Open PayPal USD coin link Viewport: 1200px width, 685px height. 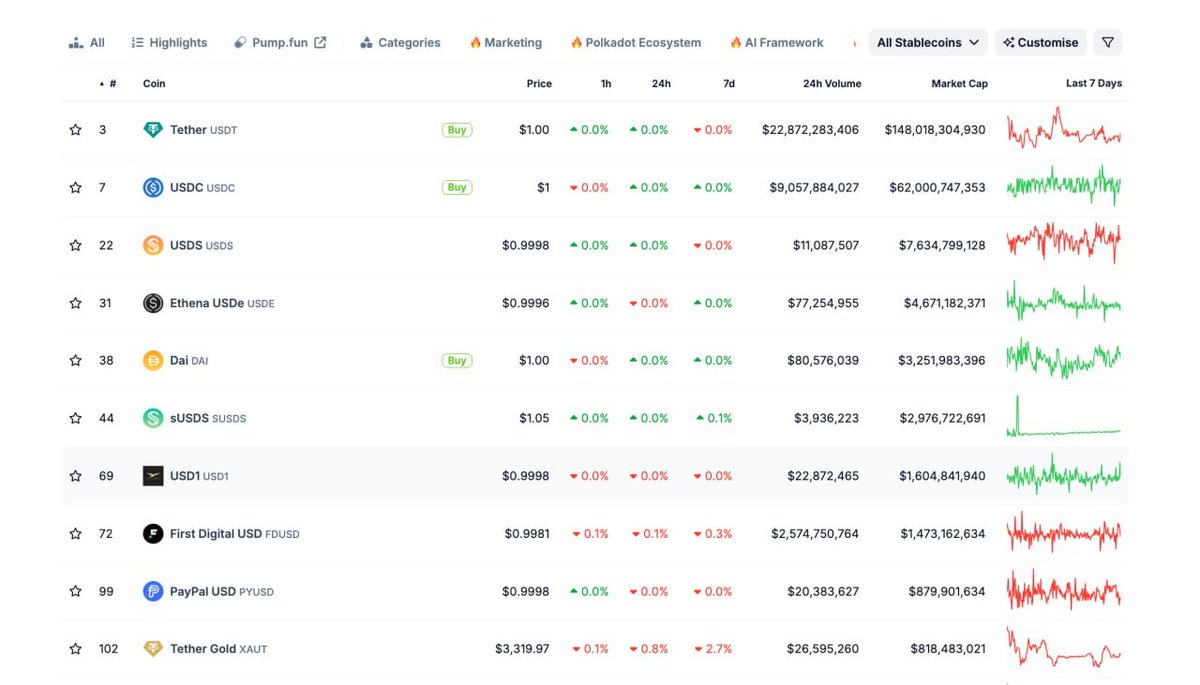tap(222, 591)
